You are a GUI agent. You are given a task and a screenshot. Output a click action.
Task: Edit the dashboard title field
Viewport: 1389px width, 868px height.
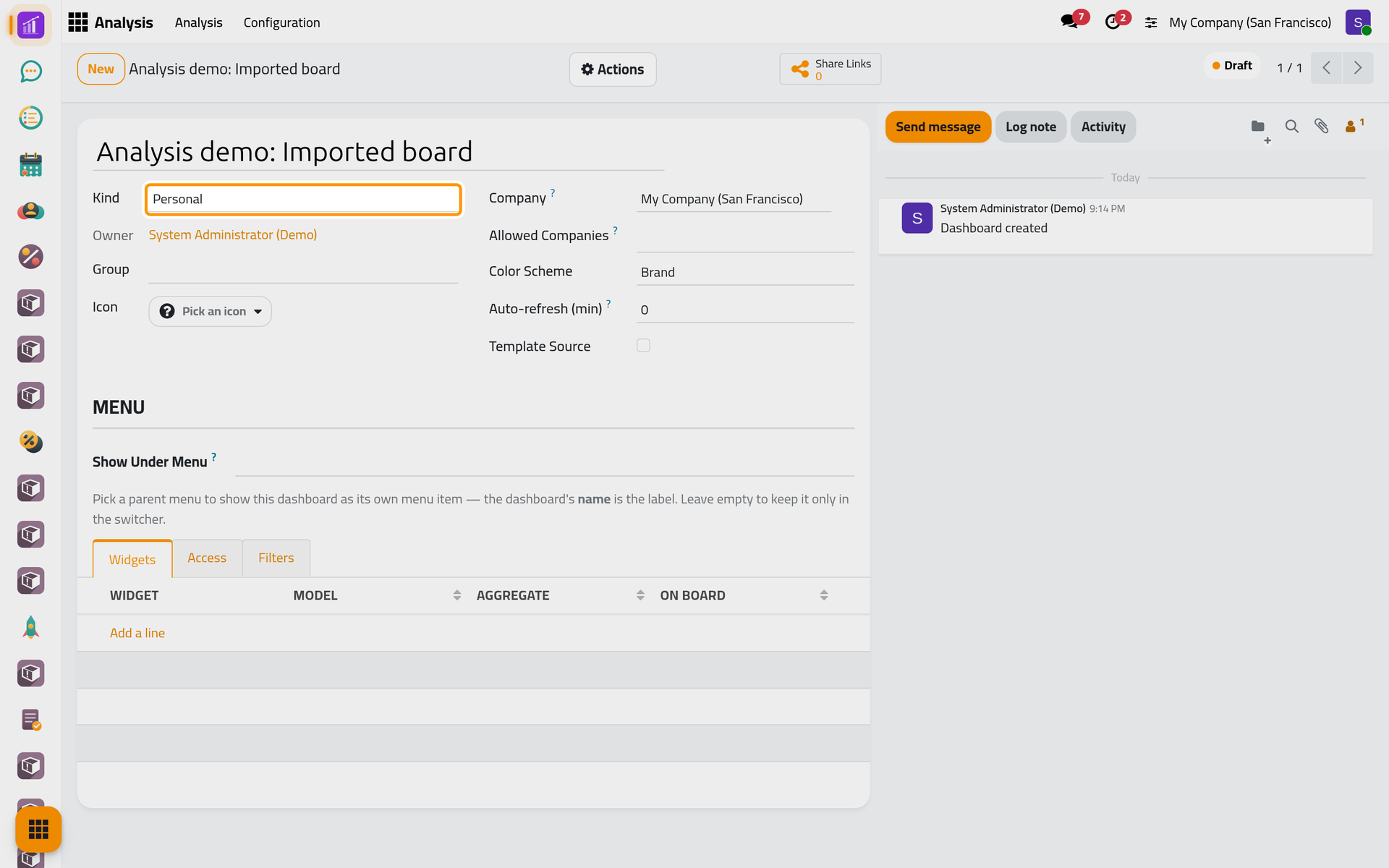[378, 152]
